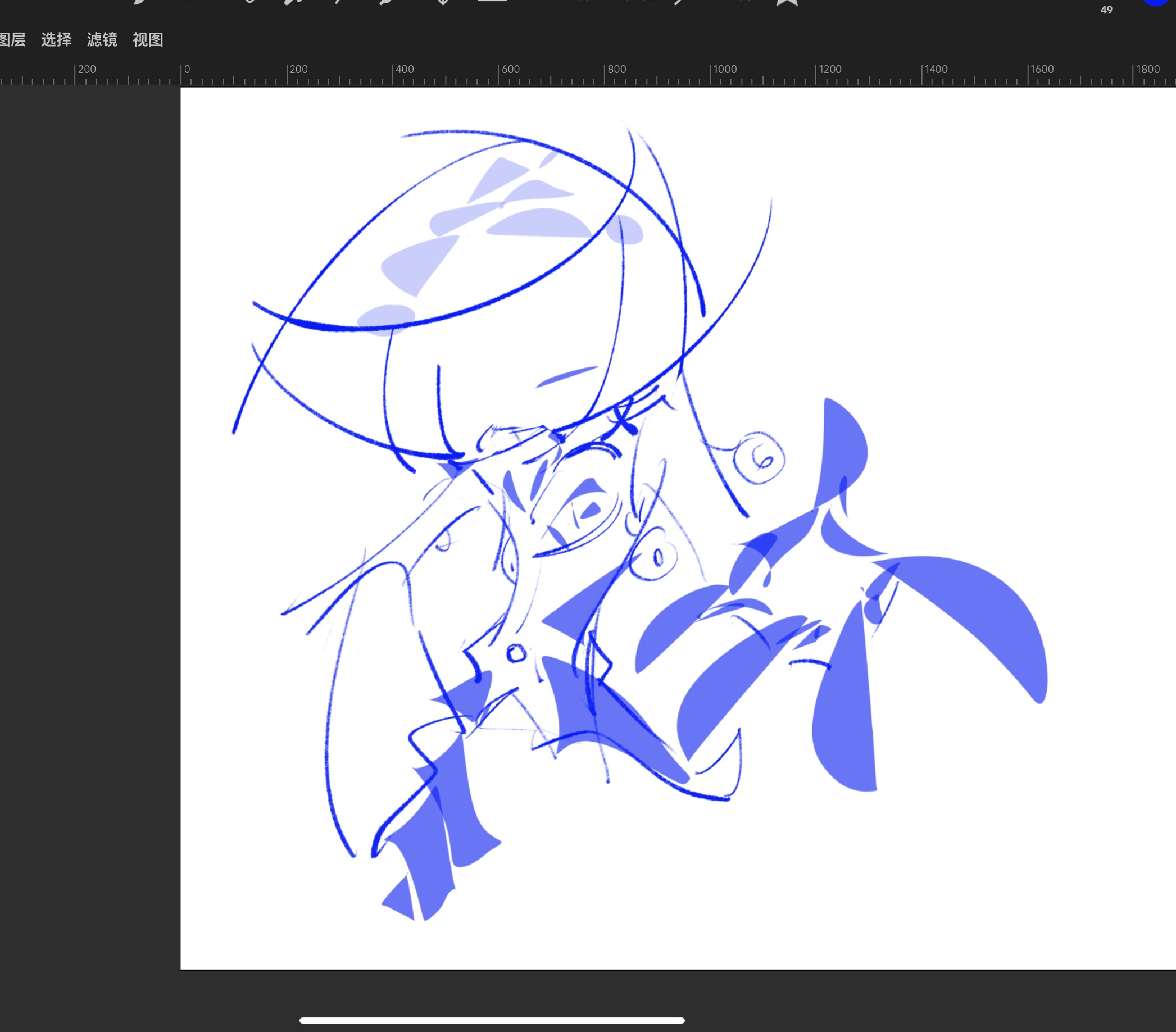
Task: Click the 1800 mark on the ruler
Action: click(1148, 69)
